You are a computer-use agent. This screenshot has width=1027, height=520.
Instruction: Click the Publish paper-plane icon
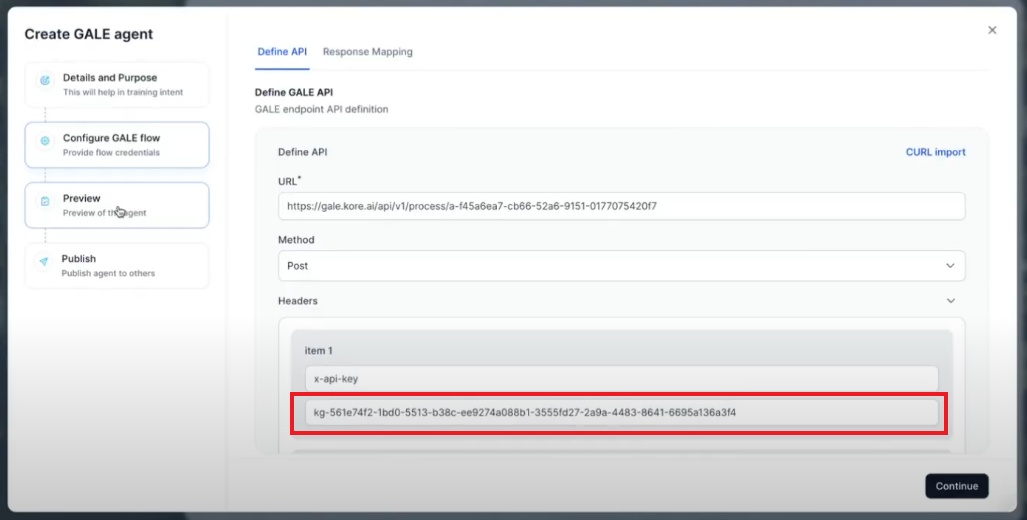point(43,261)
